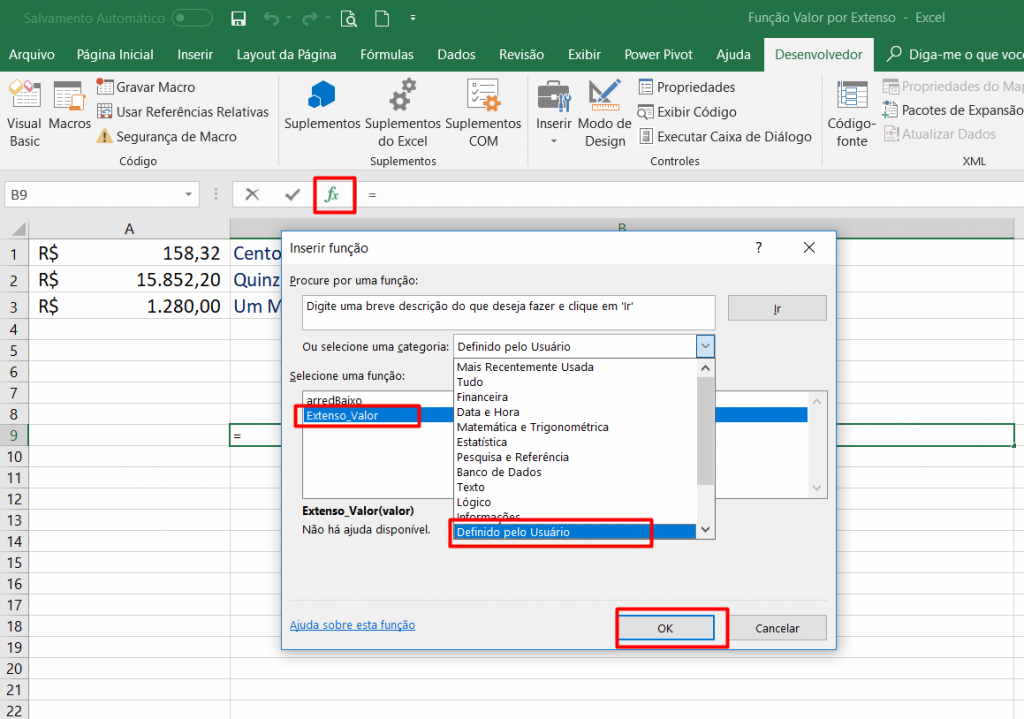Image resolution: width=1024 pixels, height=719 pixels.
Task: Open the Exibir tab
Action: (x=584, y=55)
